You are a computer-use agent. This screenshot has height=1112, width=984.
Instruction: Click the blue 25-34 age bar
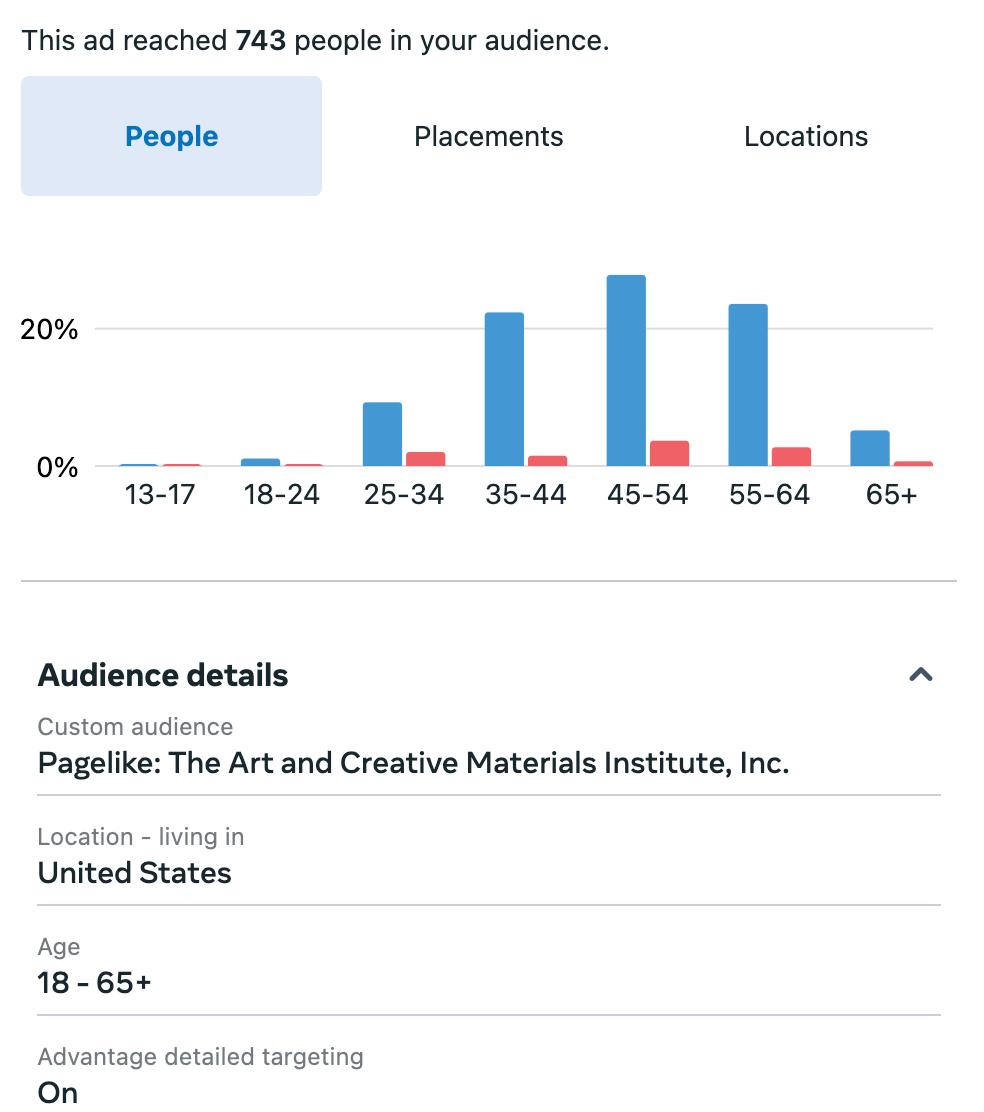[382, 434]
